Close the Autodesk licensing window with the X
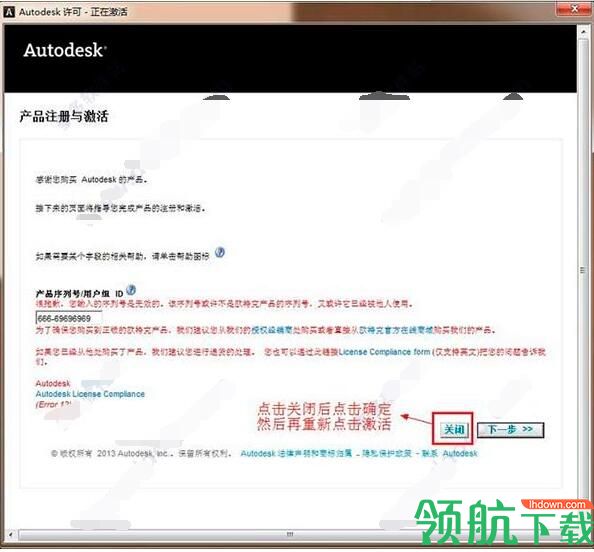The height and width of the screenshot is (552, 594). pos(574,9)
